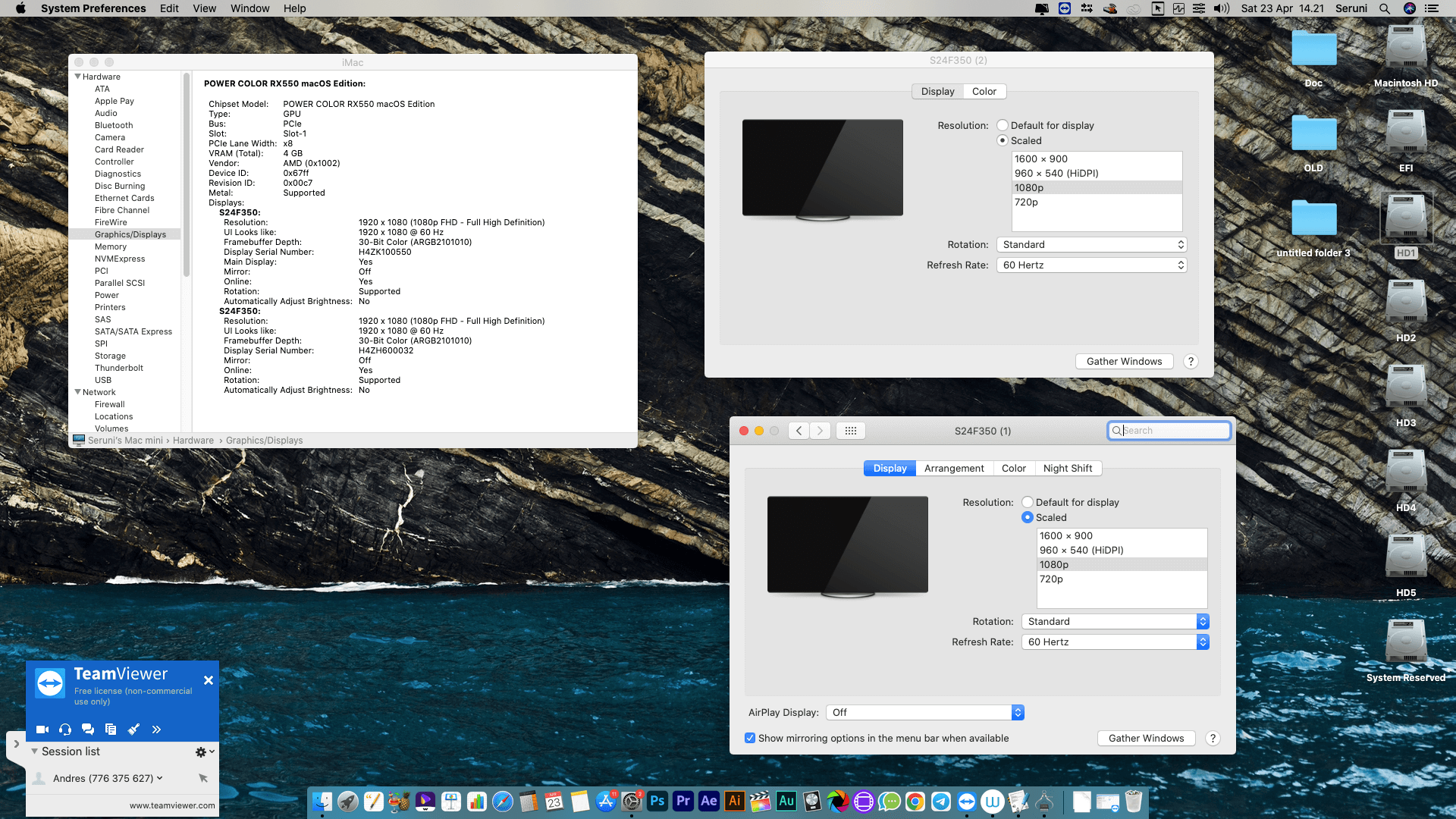Screen dimensions: 1456x819
Task: Click the TeamViewer whiteboard brush icon
Action: (133, 730)
